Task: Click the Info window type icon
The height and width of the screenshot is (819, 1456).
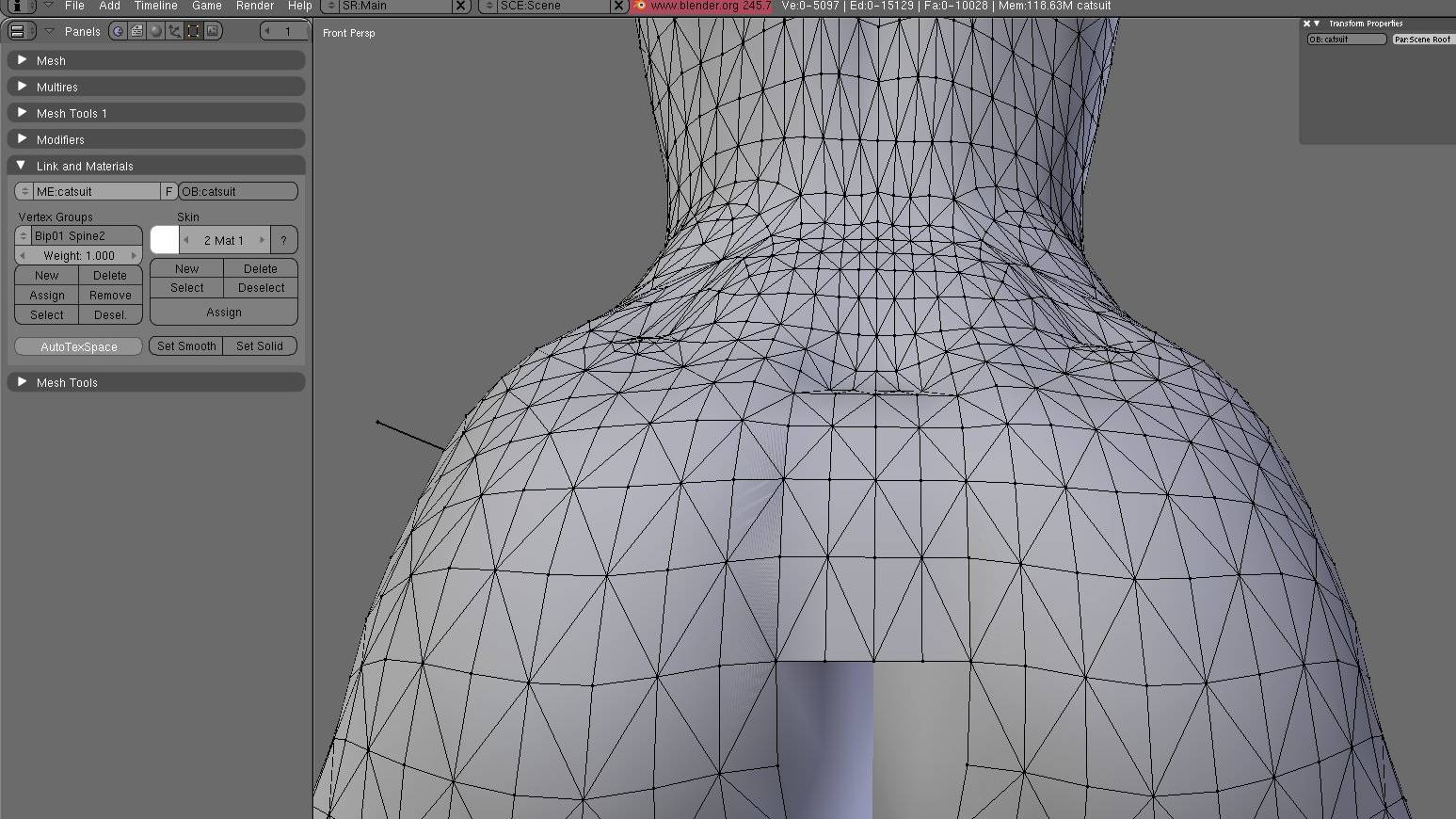Action: [x=21, y=6]
